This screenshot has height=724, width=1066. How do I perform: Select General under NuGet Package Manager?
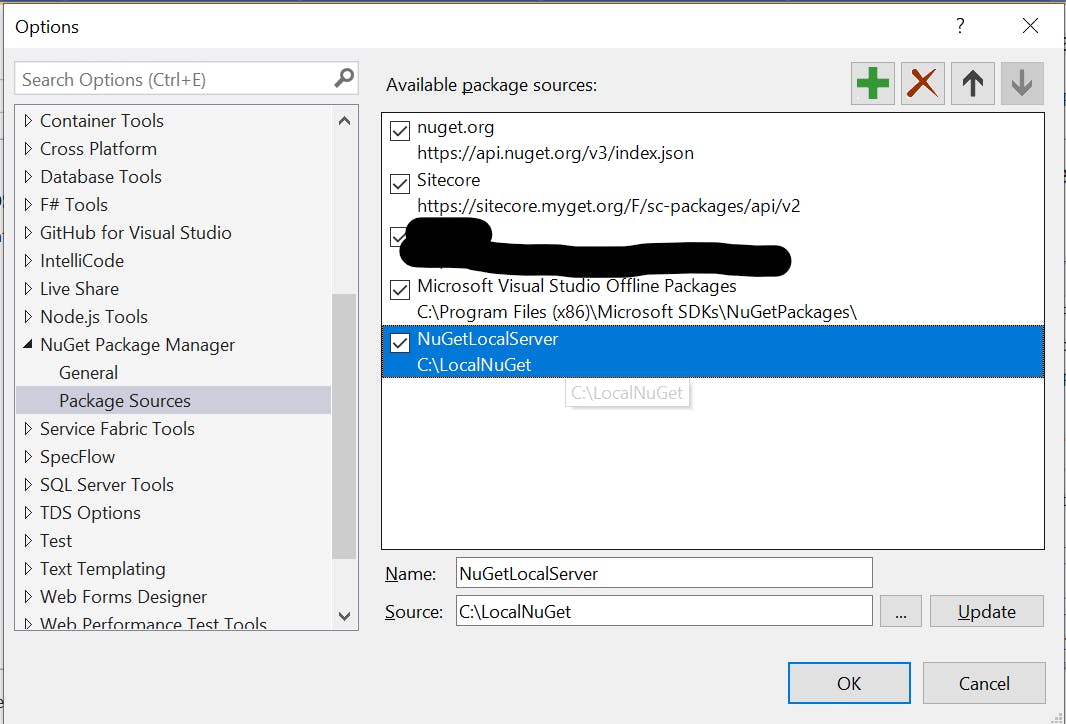click(x=88, y=373)
